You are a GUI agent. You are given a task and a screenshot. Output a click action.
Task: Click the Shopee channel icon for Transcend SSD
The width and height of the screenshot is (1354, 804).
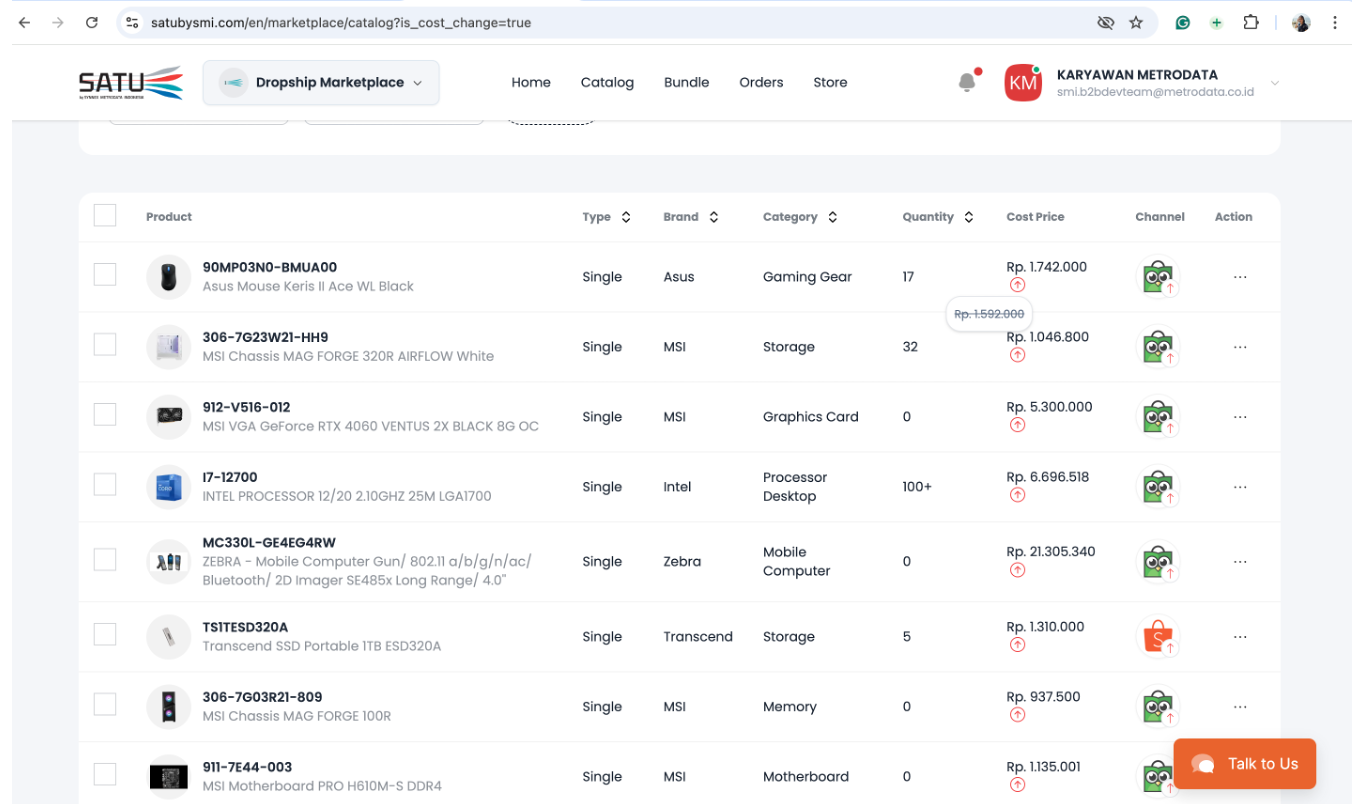[1158, 637]
